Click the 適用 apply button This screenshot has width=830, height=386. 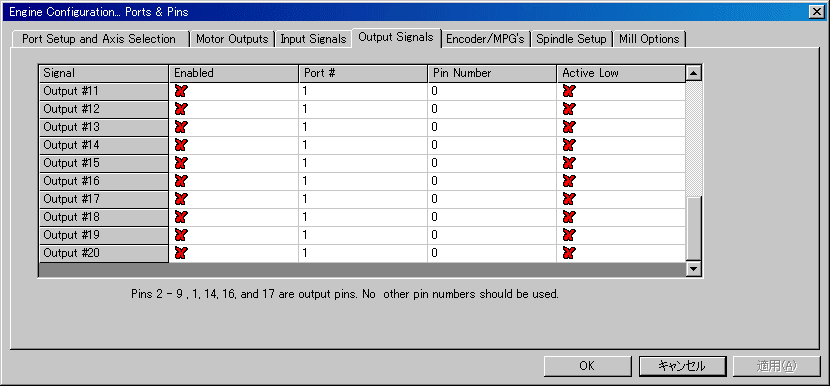777,366
